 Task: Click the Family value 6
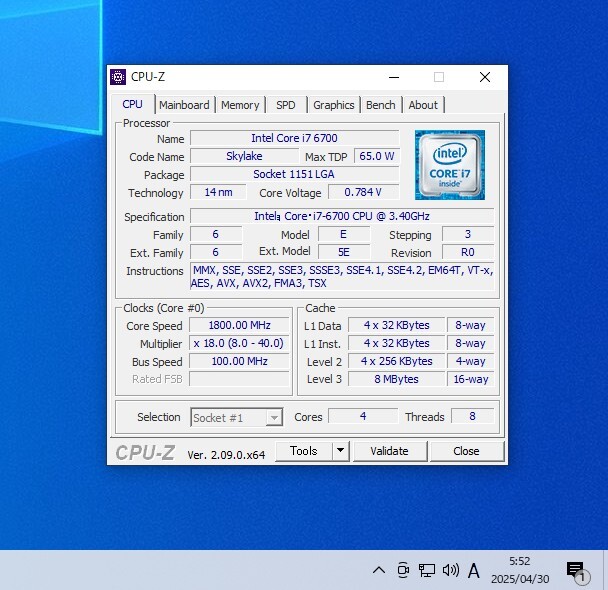[x=216, y=234]
